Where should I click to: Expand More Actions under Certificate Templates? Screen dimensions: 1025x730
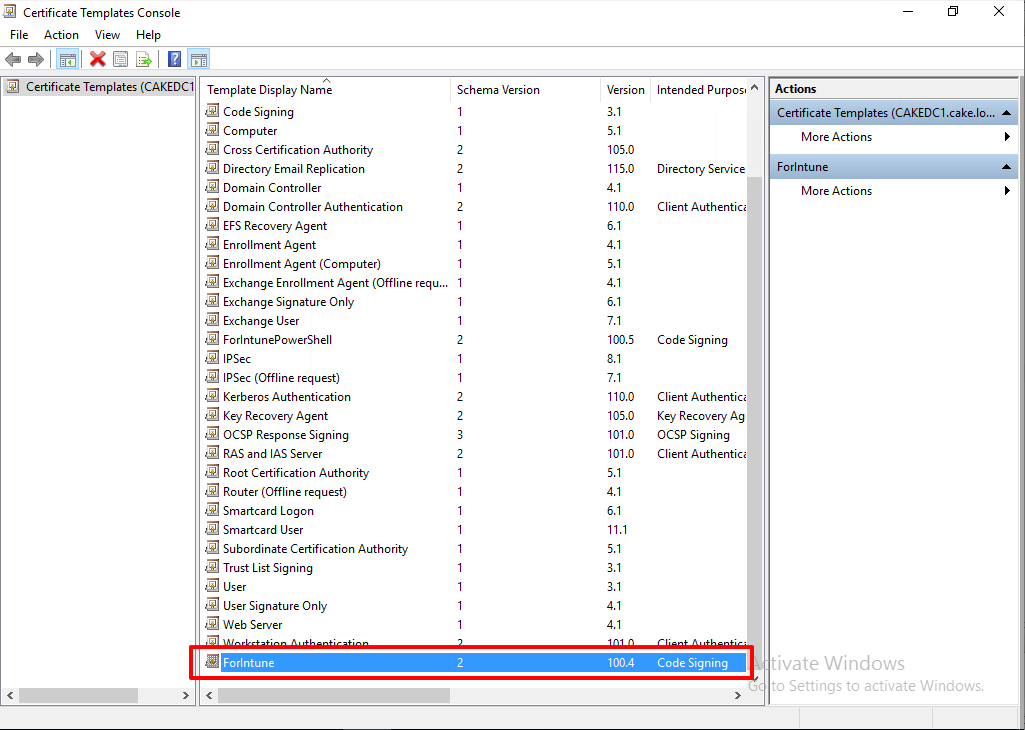(x=894, y=137)
